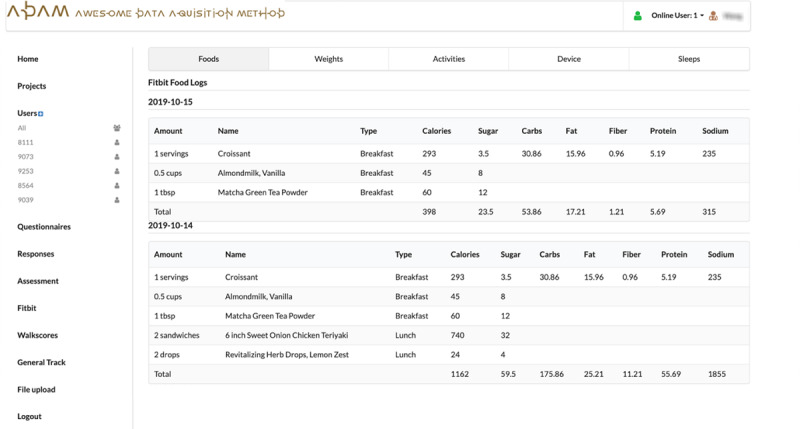Click the group icon next to All
800x429 pixels.
(117, 128)
